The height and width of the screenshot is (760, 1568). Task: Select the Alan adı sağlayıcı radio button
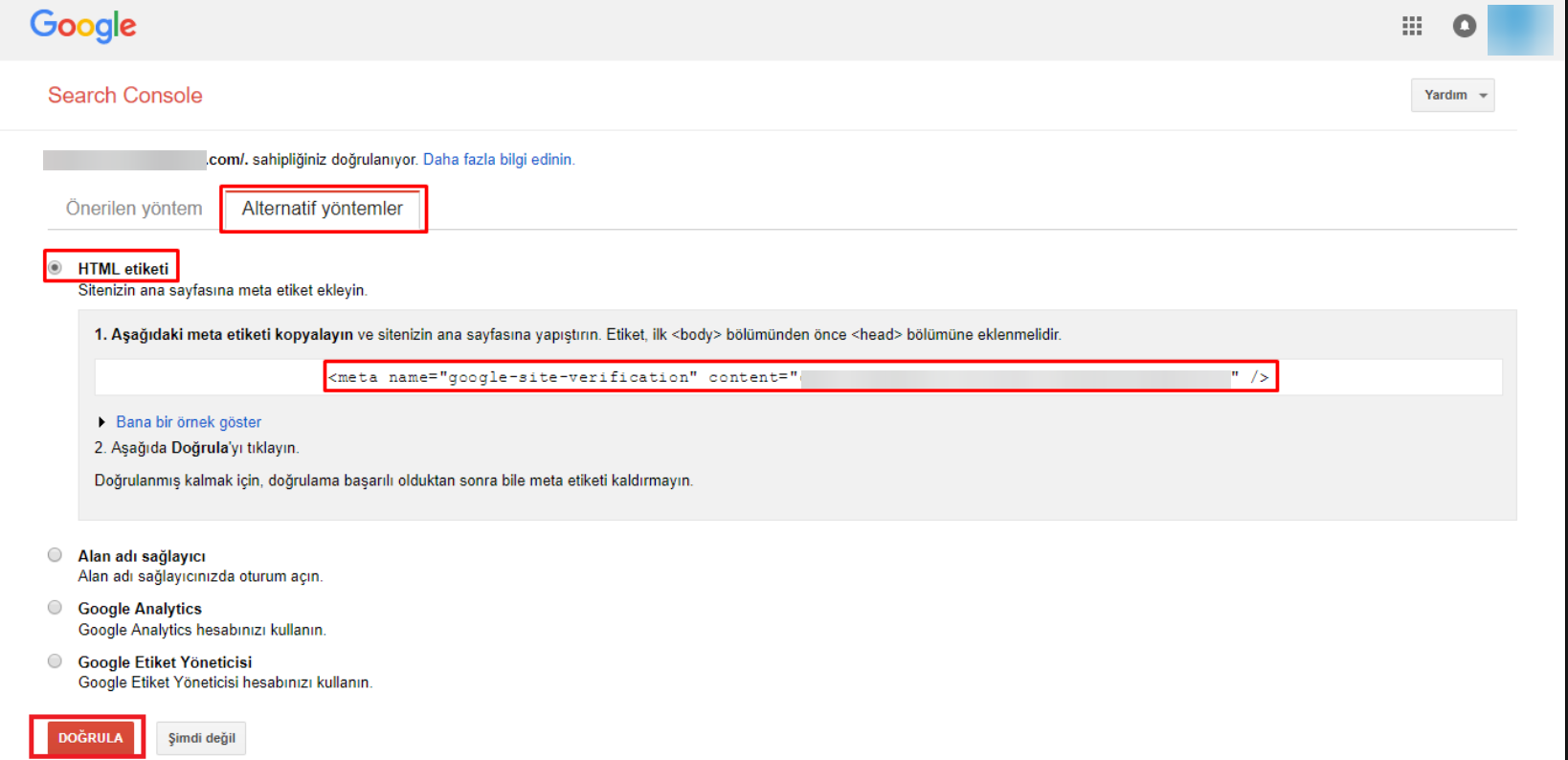(55, 555)
